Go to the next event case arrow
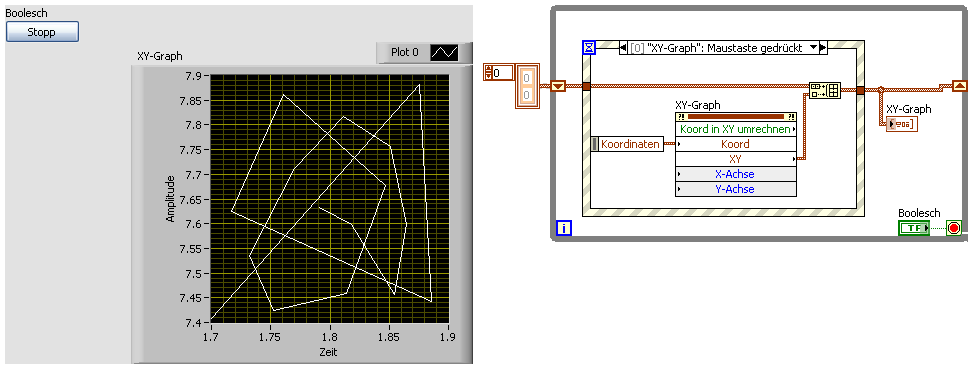 [x=823, y=48]
